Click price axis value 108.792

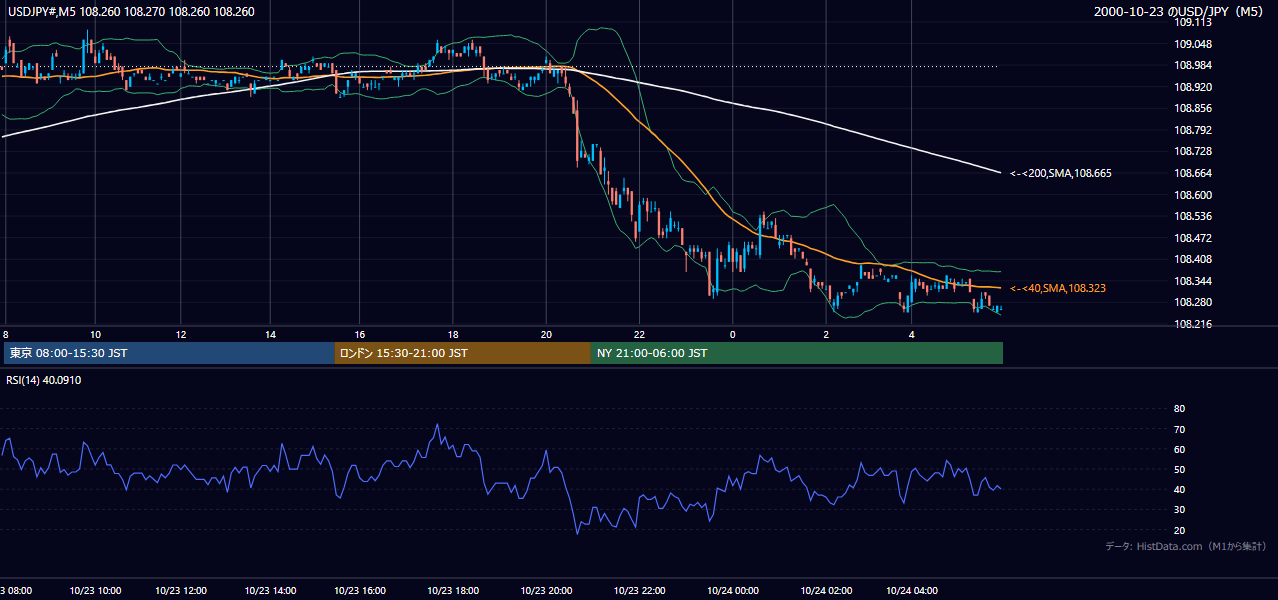point(1193,130)
